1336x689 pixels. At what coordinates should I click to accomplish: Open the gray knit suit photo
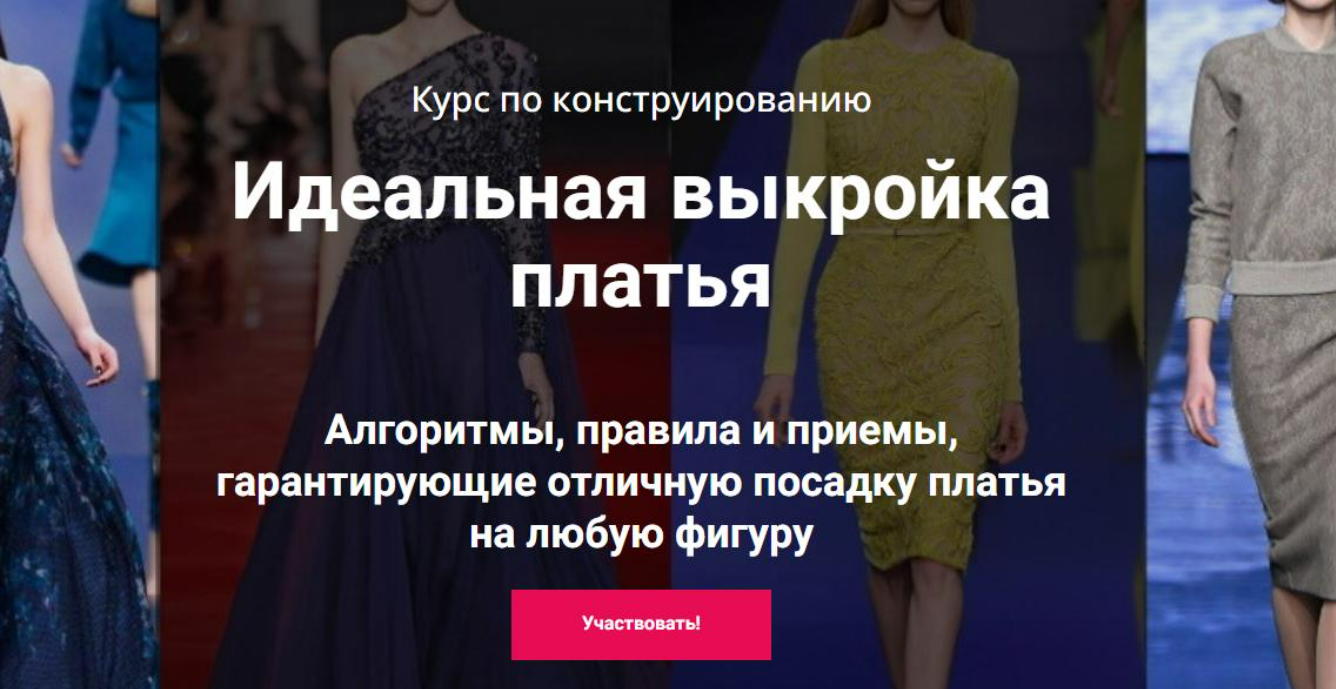1241,344
